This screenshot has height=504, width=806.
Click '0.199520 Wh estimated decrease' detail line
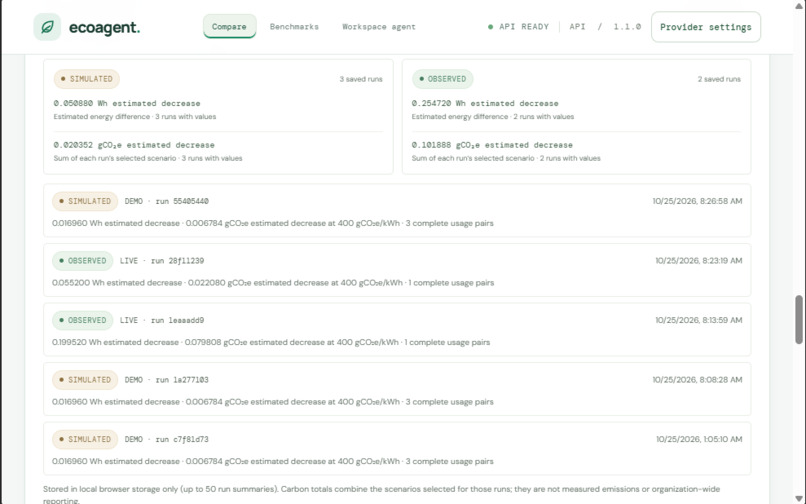(x=271, y=342)
